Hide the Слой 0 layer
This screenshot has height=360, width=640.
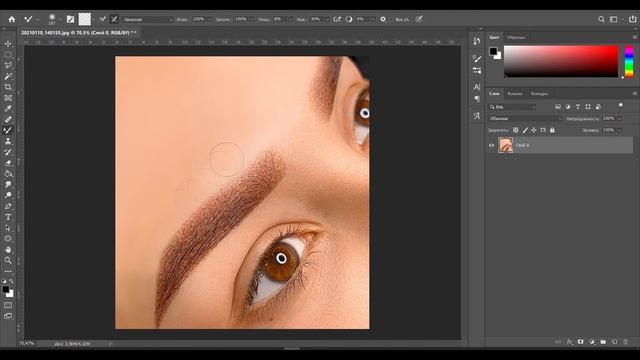pyautogui.click(x=491, y=145)
